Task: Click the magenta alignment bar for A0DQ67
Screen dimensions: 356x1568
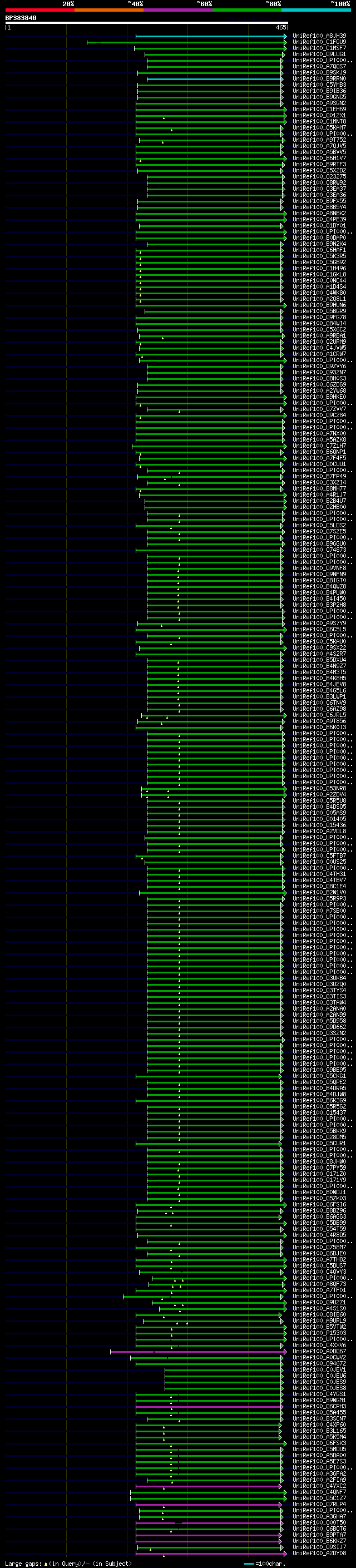Action: [198, 1352]
